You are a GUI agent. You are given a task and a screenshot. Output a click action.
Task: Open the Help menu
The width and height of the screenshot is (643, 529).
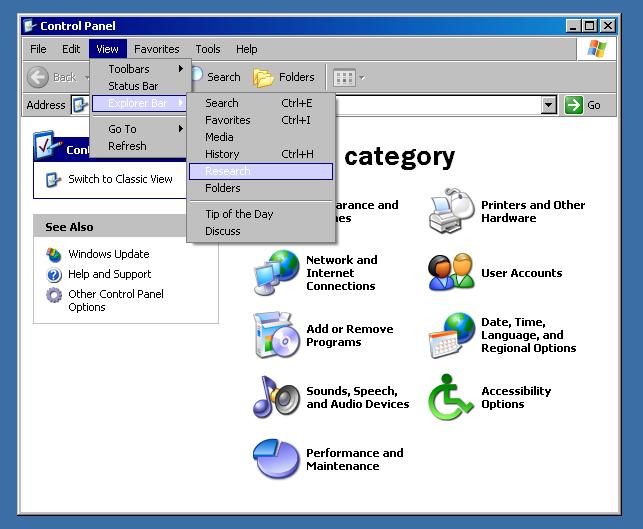point(246,49)
